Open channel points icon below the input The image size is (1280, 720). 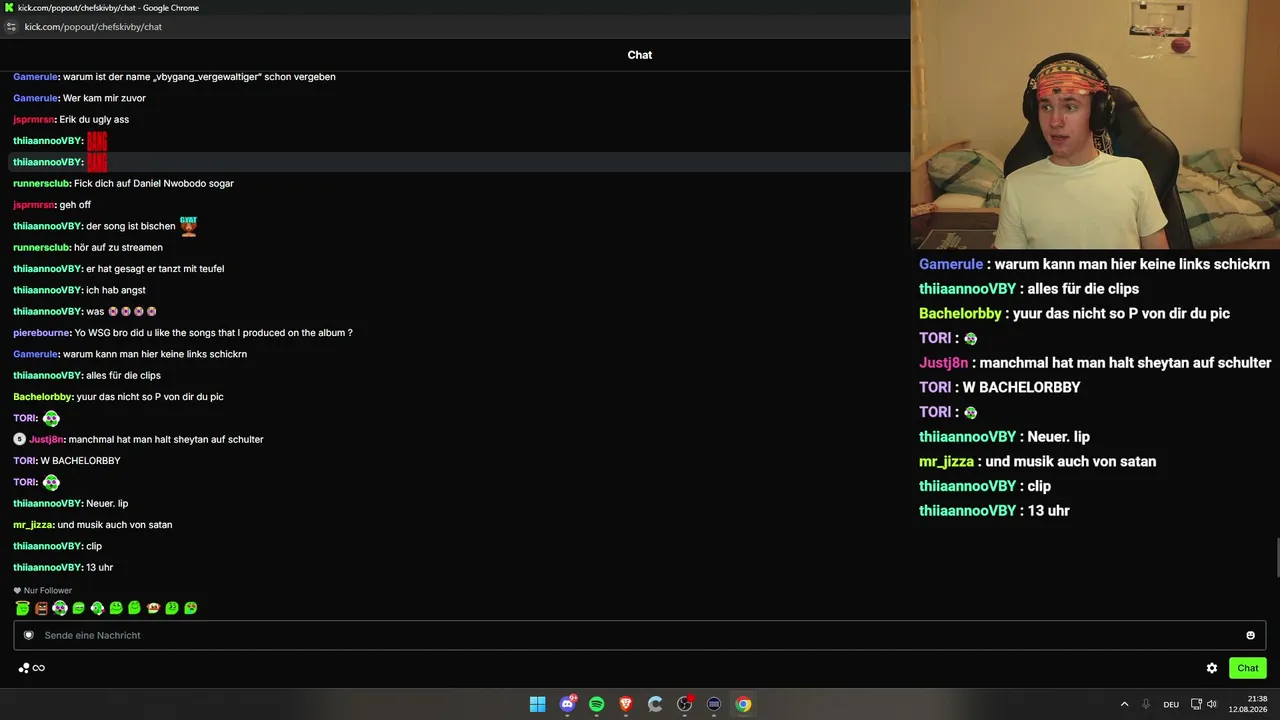click(x=24, y=668)
